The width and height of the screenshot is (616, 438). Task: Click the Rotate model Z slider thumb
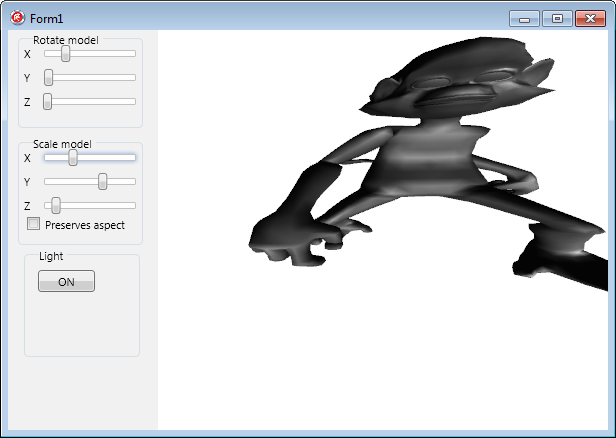[48, 101]
